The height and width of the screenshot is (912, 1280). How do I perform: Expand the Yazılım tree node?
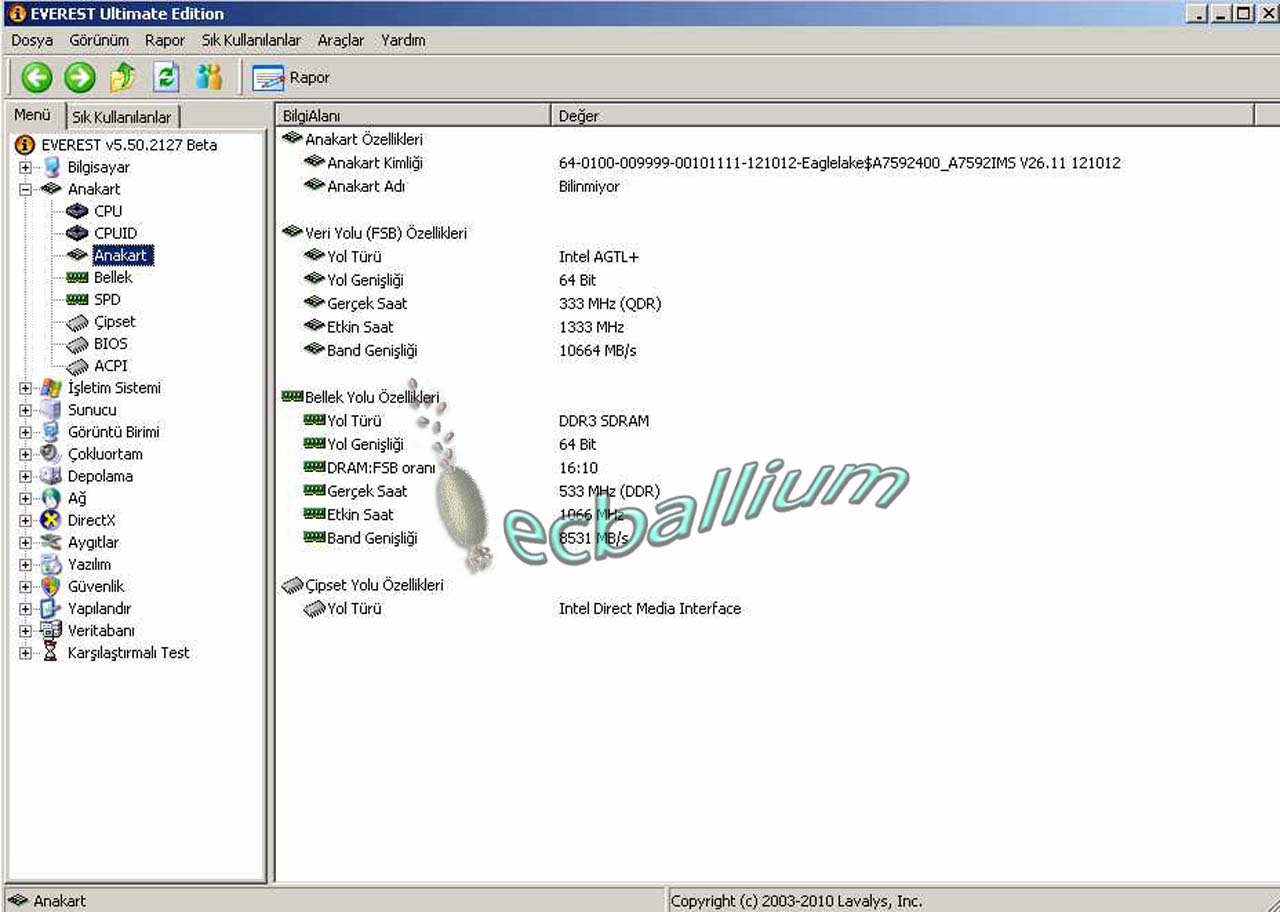click(26, 564)
